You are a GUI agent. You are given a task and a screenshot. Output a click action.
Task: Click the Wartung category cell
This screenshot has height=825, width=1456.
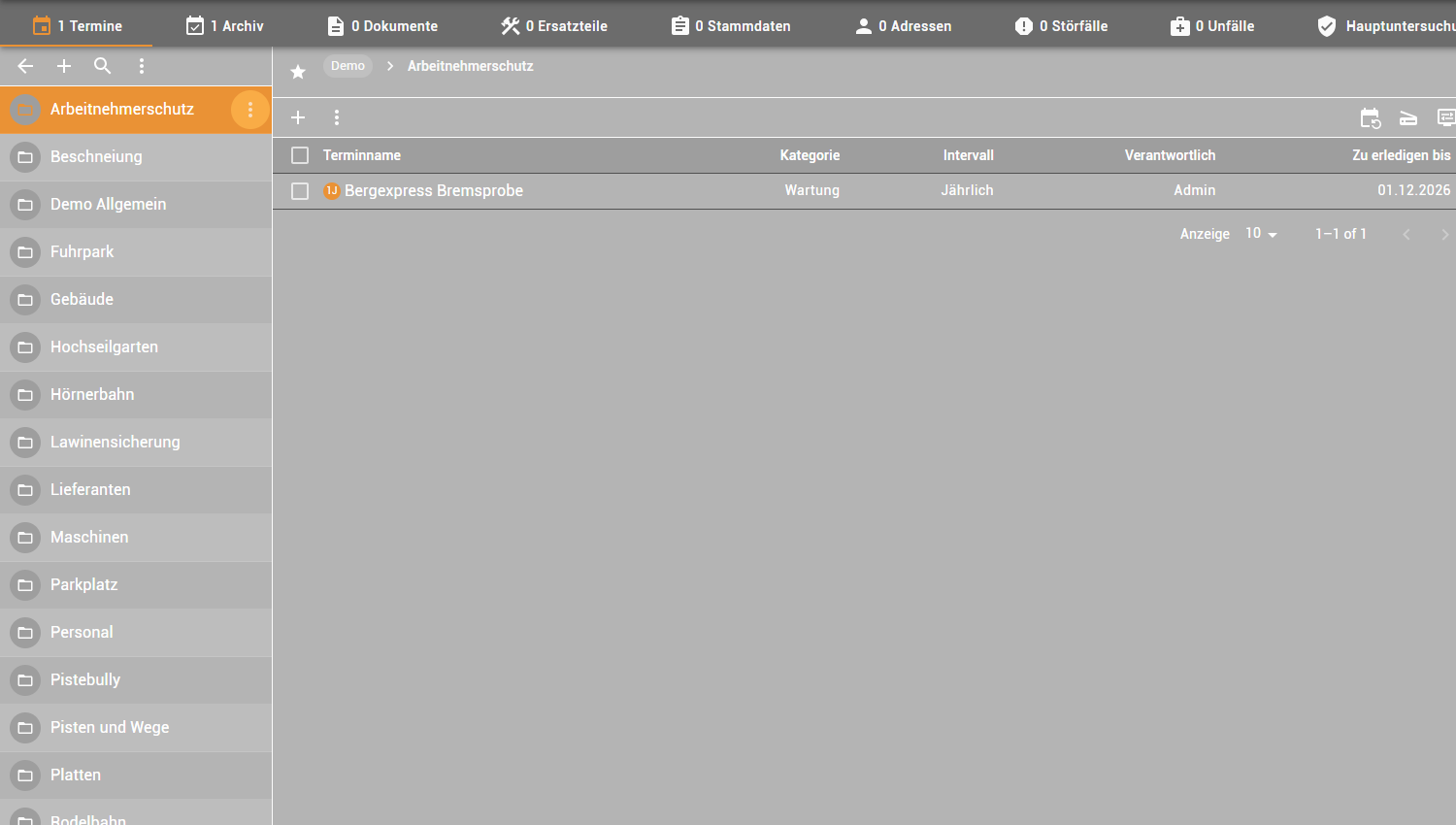pyautogui.click(x=811, y=190)
